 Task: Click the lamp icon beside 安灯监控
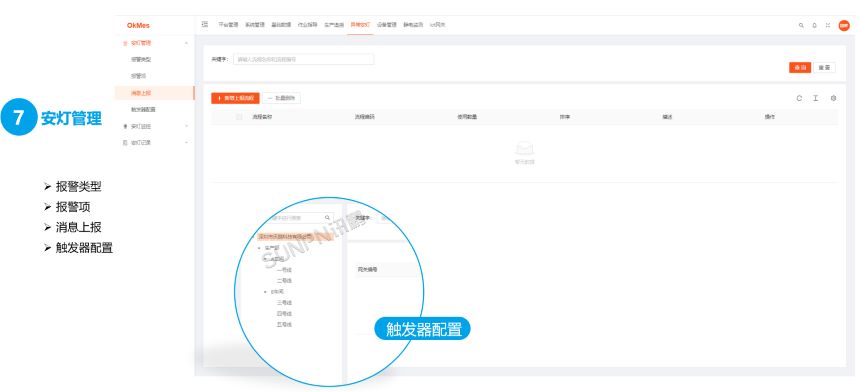(126, 126)
